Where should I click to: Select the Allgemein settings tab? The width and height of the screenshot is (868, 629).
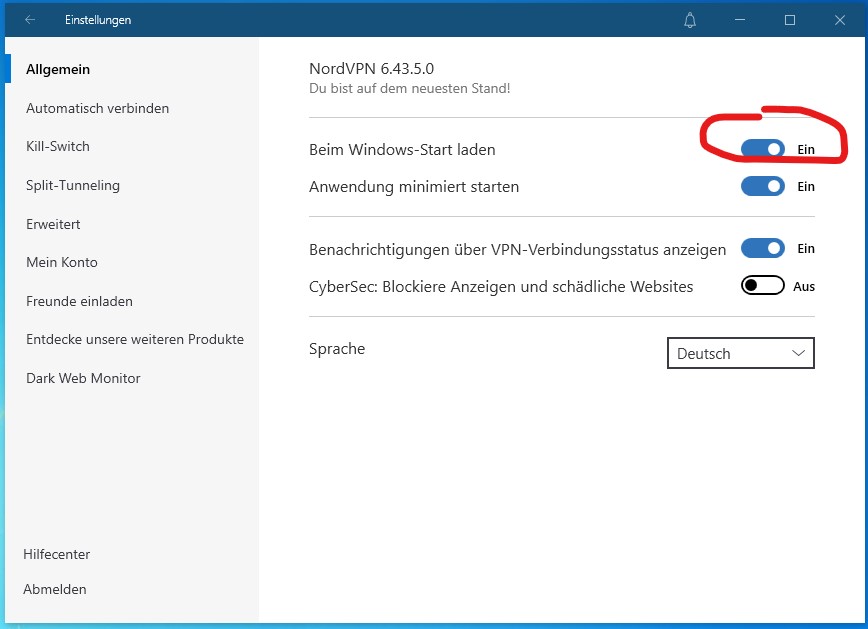tap(58, 69)
